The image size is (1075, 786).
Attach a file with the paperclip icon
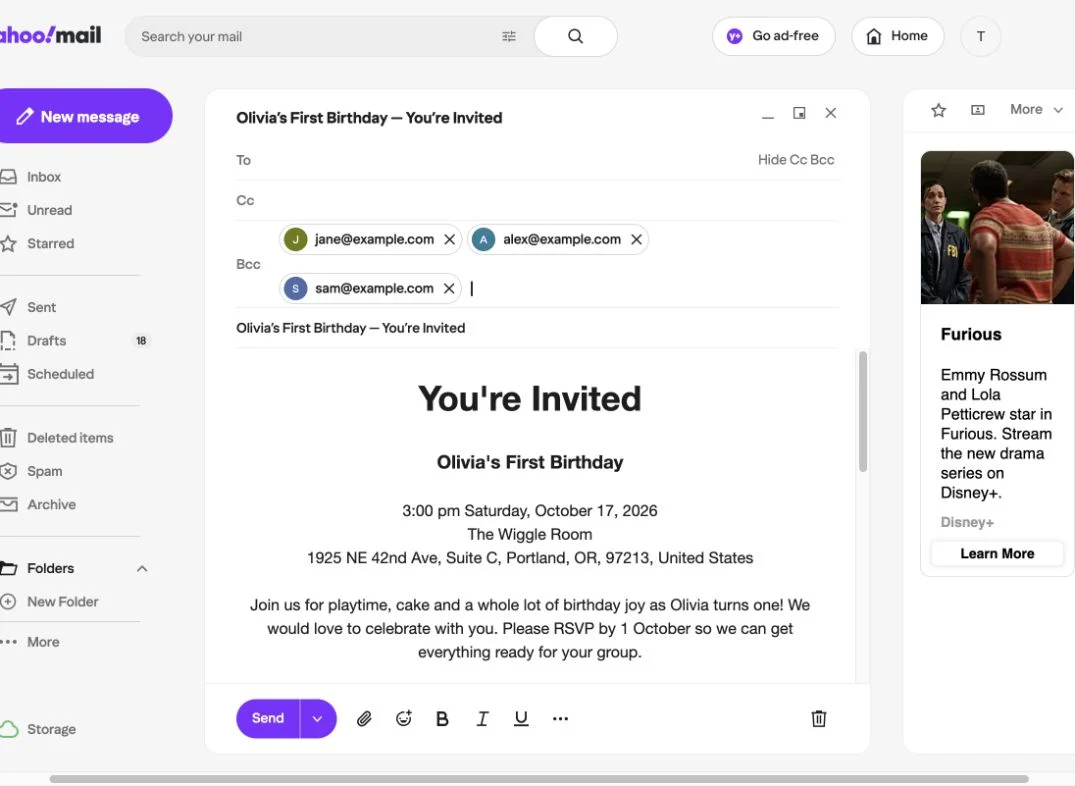(364, 718)
